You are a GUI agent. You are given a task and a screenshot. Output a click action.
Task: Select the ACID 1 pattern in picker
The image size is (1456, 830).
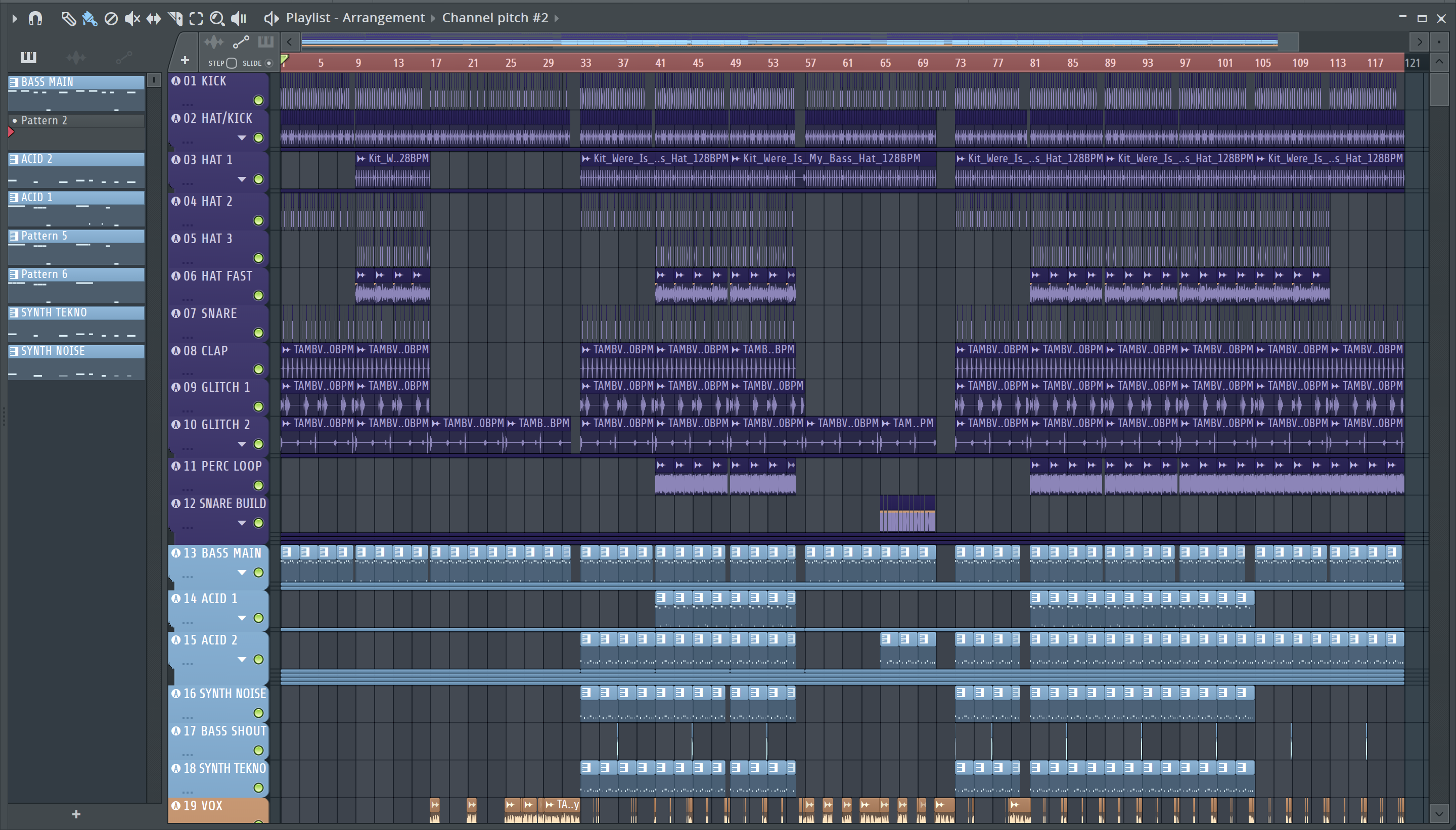76,208
